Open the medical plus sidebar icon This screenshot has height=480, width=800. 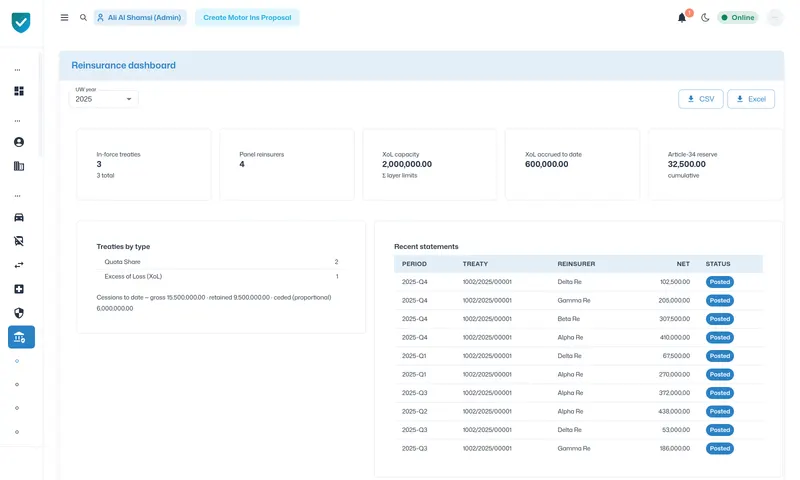pyautogui.click(x=19, y=289)
